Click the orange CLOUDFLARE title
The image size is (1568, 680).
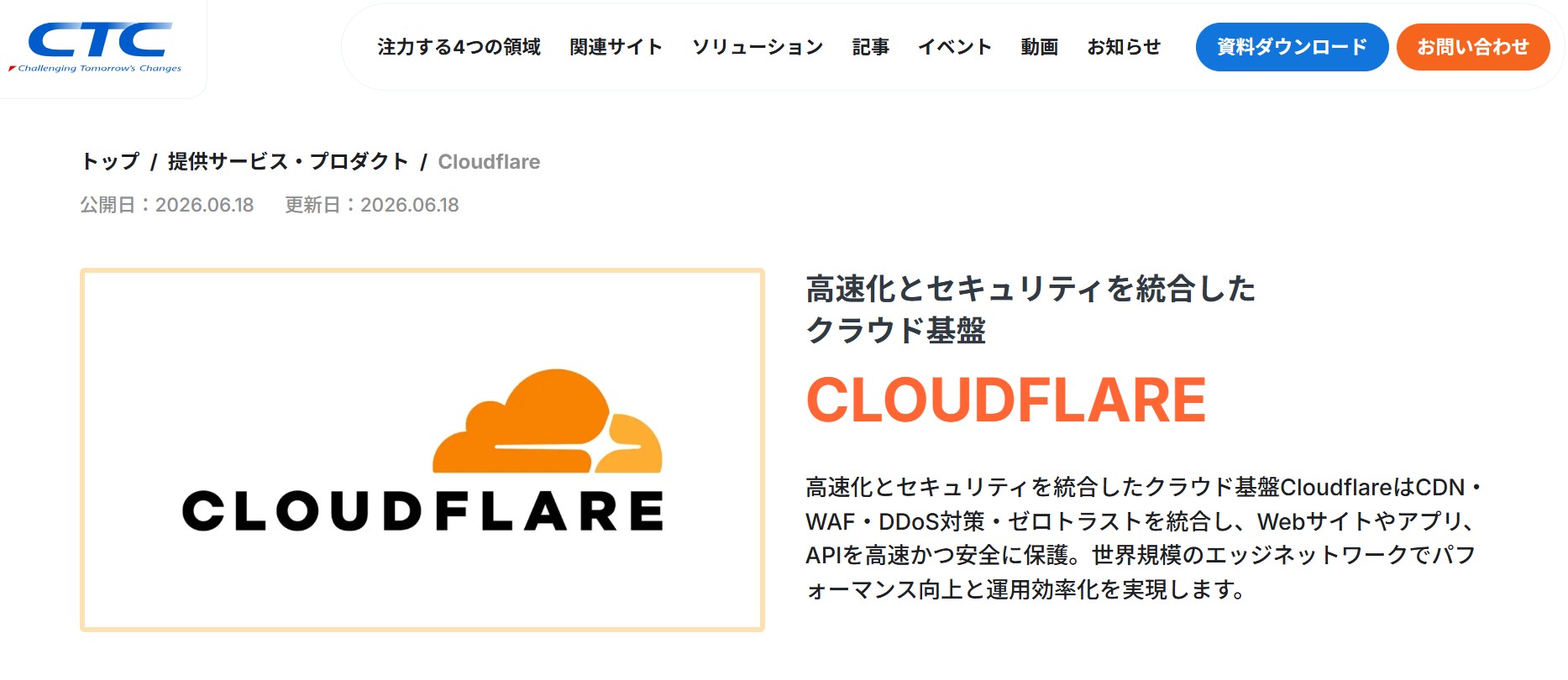click(1006, 400)
